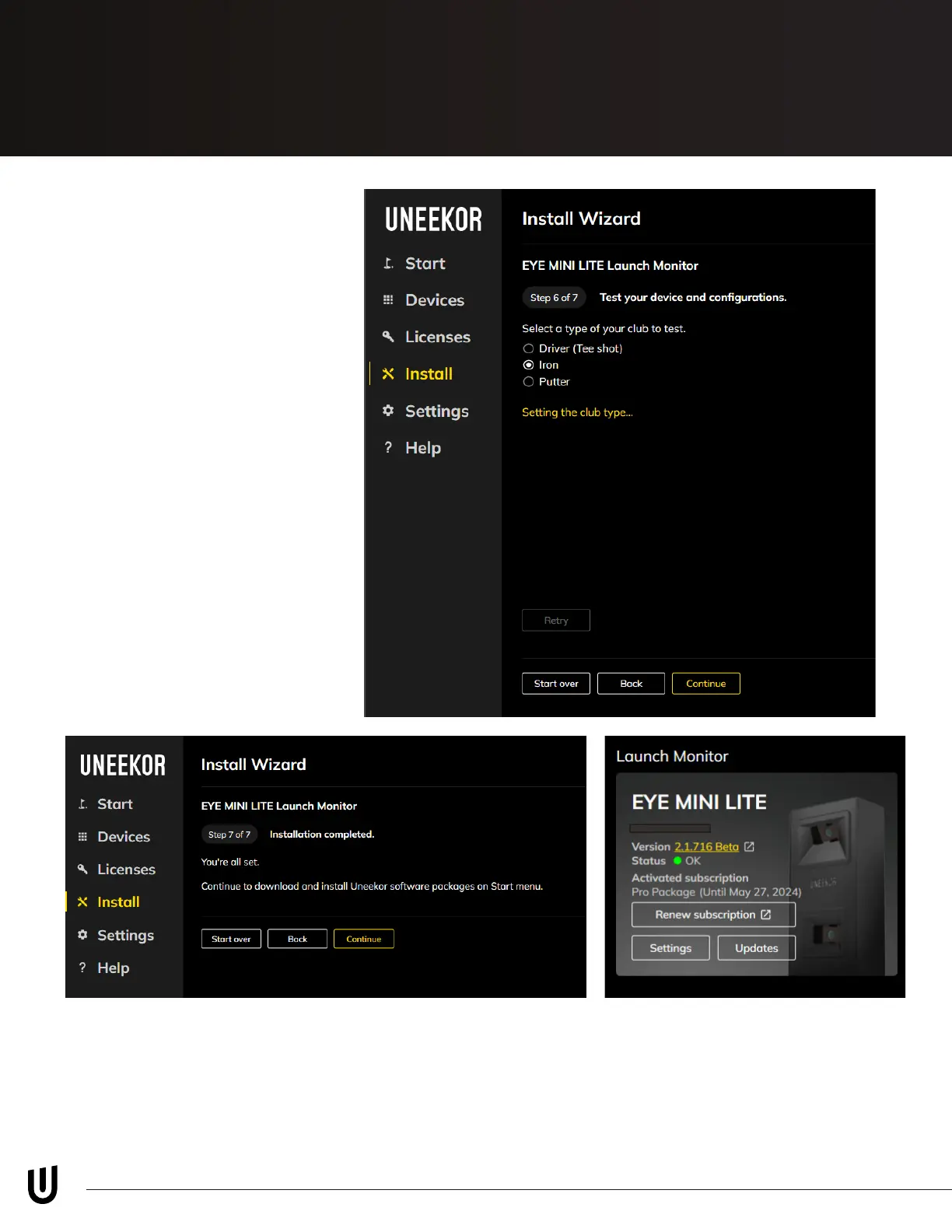Open Licenses menu item in step 6 window
The width and height of the screenshot is (952, 1232).
[x=438, y=337]
